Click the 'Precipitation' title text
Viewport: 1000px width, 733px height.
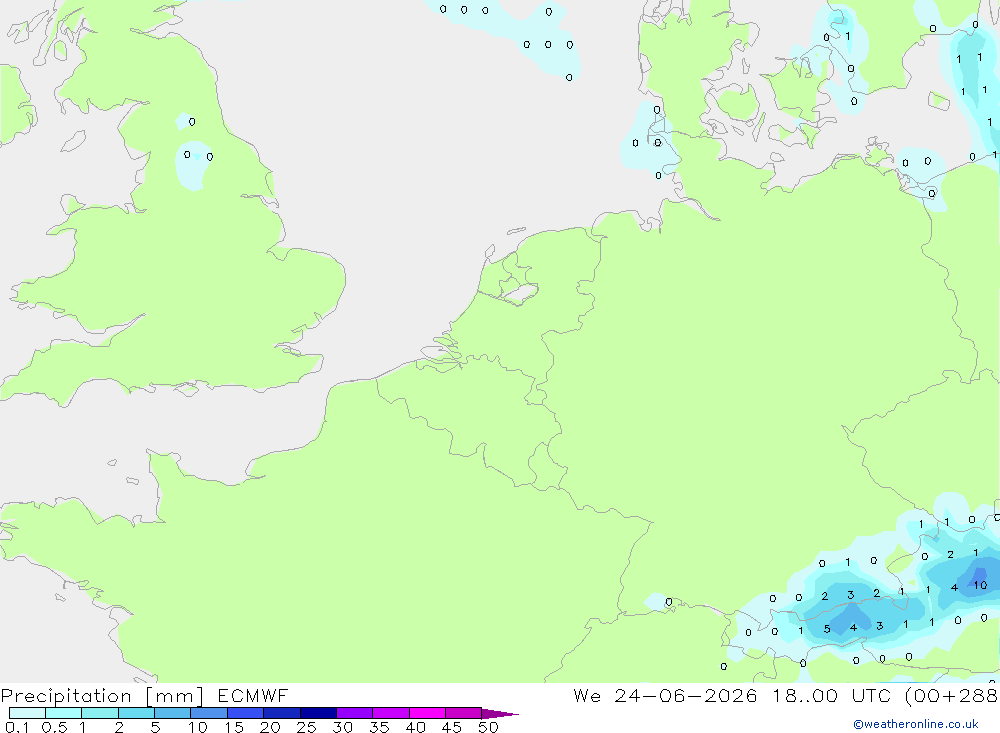(66, 696)
